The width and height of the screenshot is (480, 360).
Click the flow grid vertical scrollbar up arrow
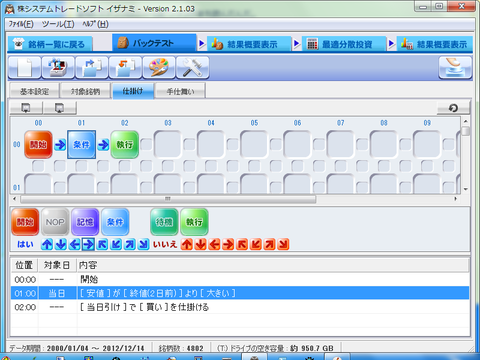pyautogui.click(x=466, y=121)
